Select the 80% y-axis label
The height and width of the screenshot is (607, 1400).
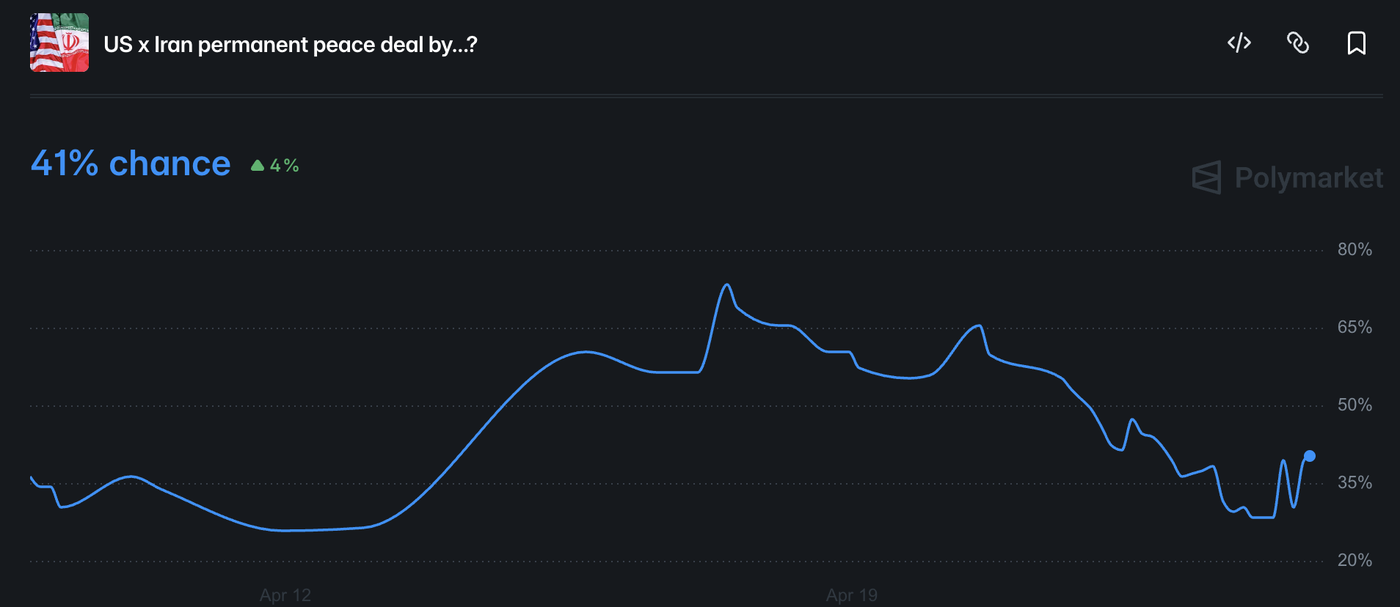1354,250
